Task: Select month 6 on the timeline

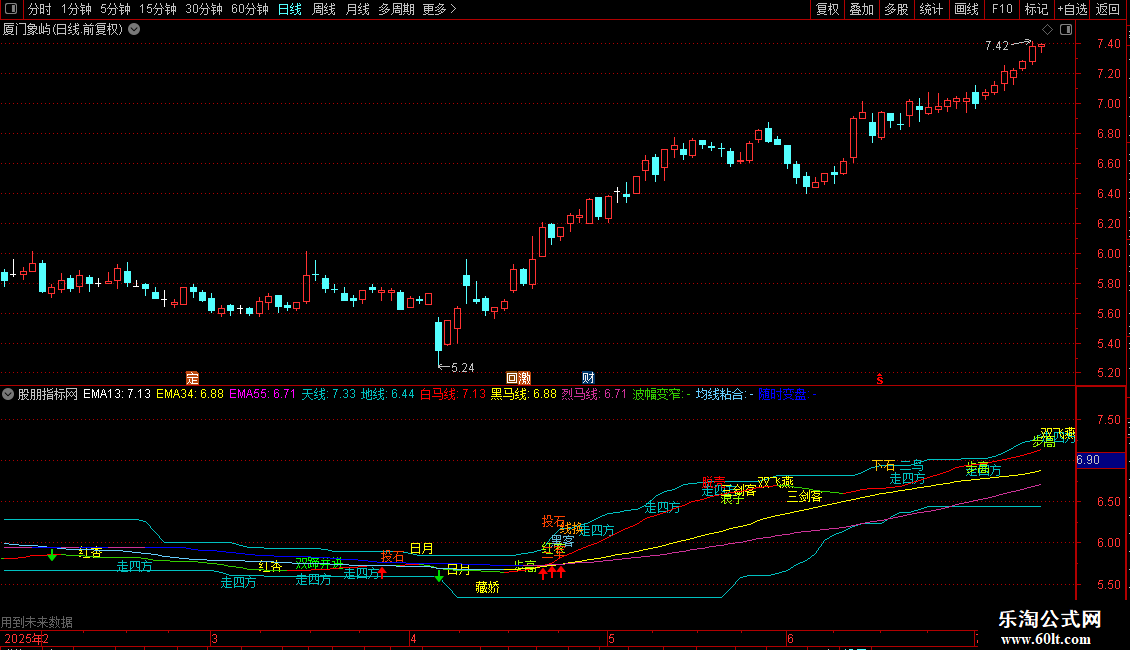Action: coord(790,638)
